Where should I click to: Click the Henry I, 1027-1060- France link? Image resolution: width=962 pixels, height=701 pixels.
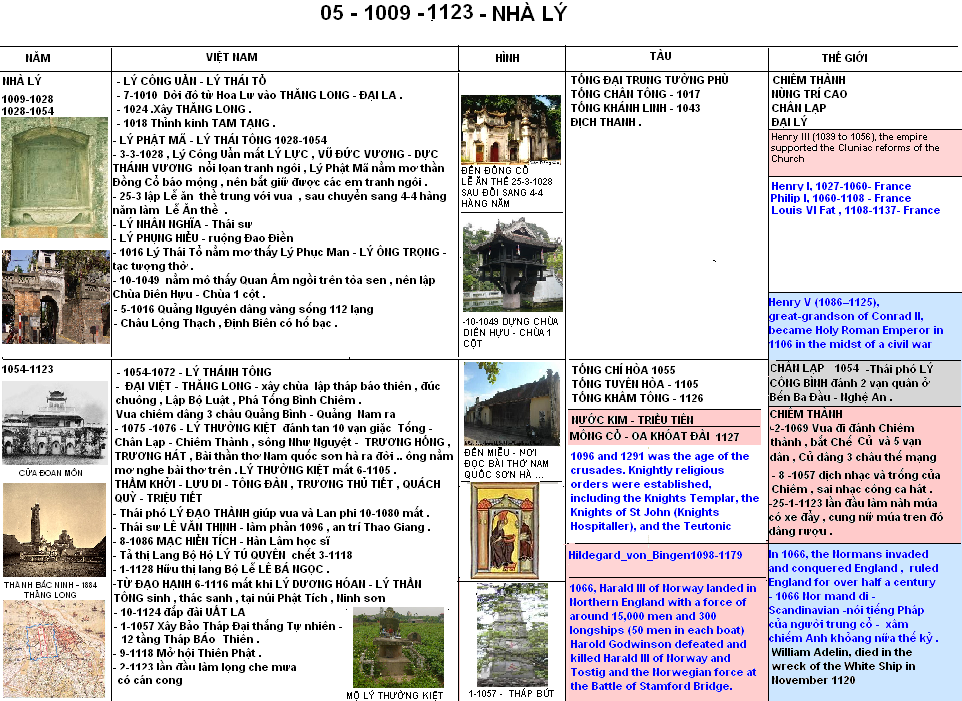pos(841,186)
